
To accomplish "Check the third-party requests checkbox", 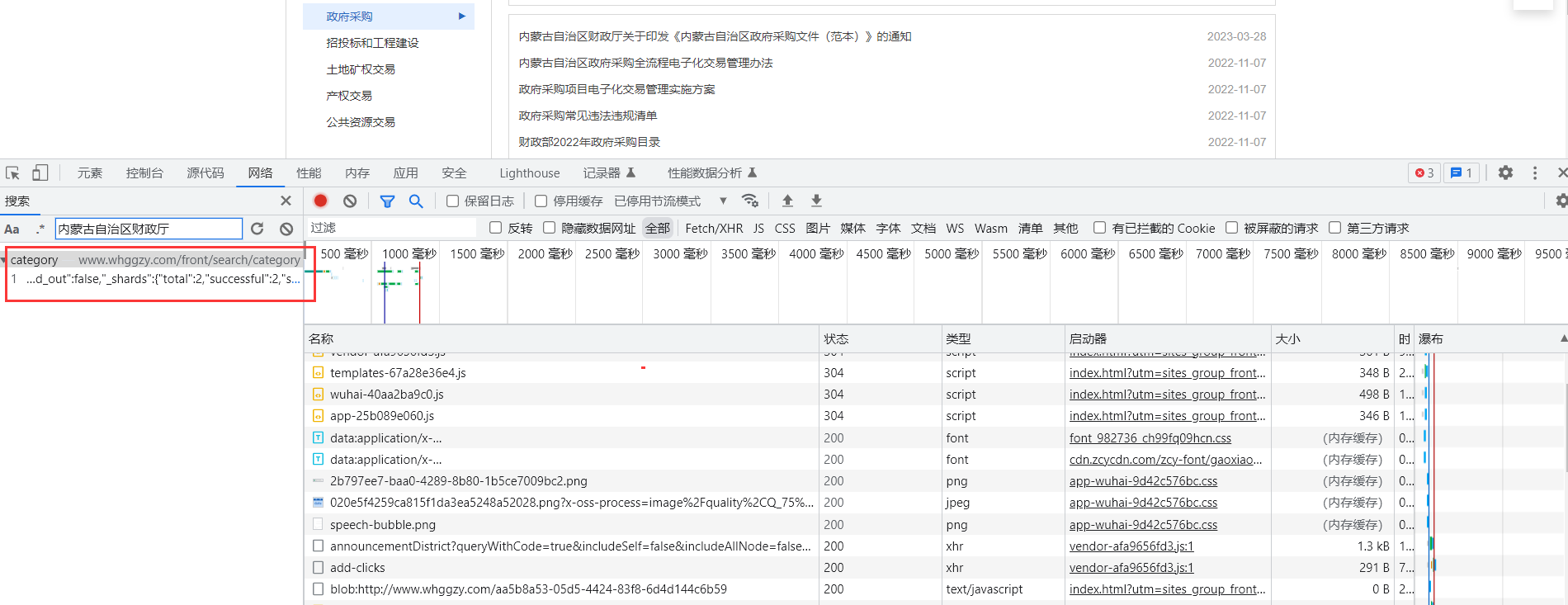I will click(x=1335, y=228).
